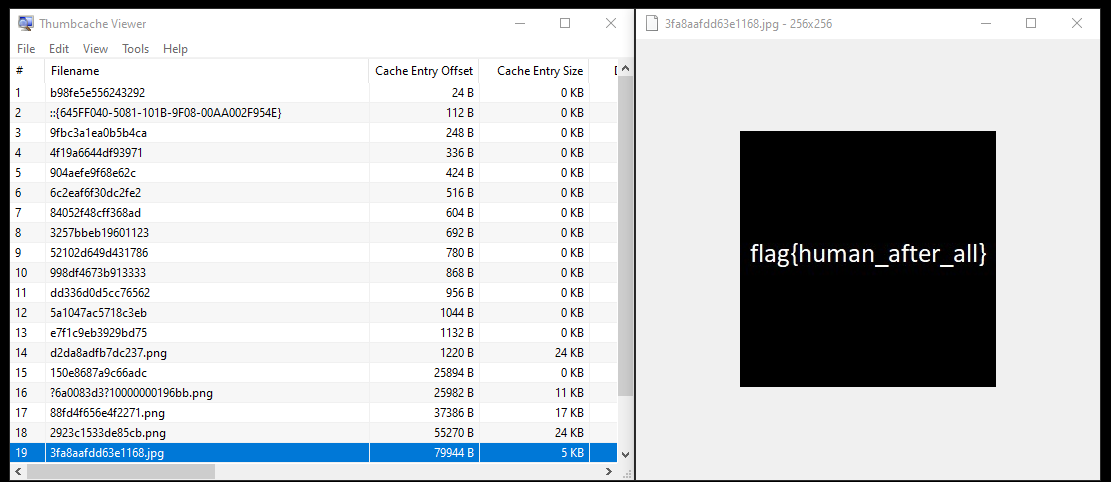Image resolution: width=1111 pixels, height=482 pixels.
Task: Click the 112 B offset cell
Action: 424,113
